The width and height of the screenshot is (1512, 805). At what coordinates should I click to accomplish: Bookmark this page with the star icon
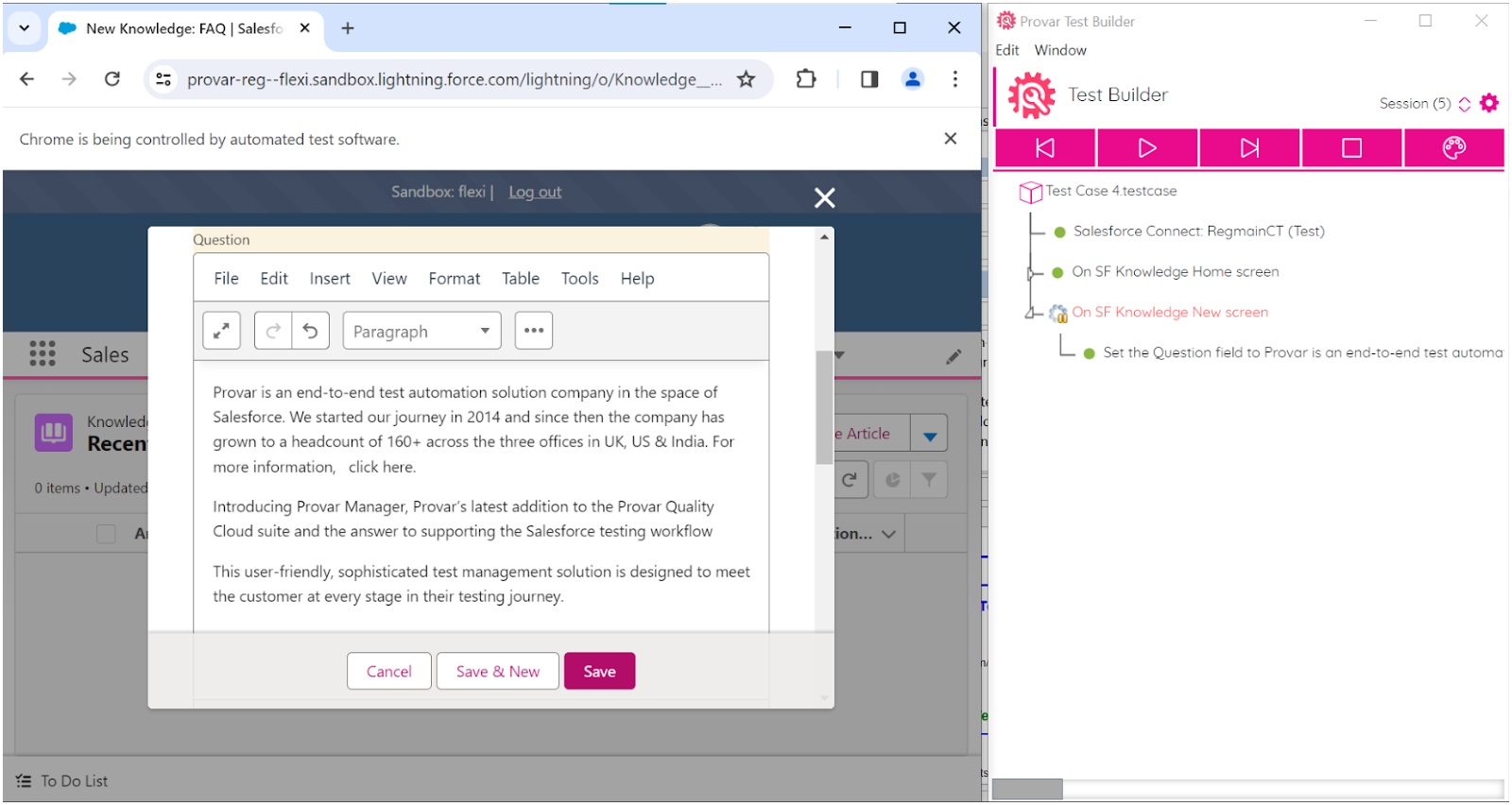coord(747,79)
